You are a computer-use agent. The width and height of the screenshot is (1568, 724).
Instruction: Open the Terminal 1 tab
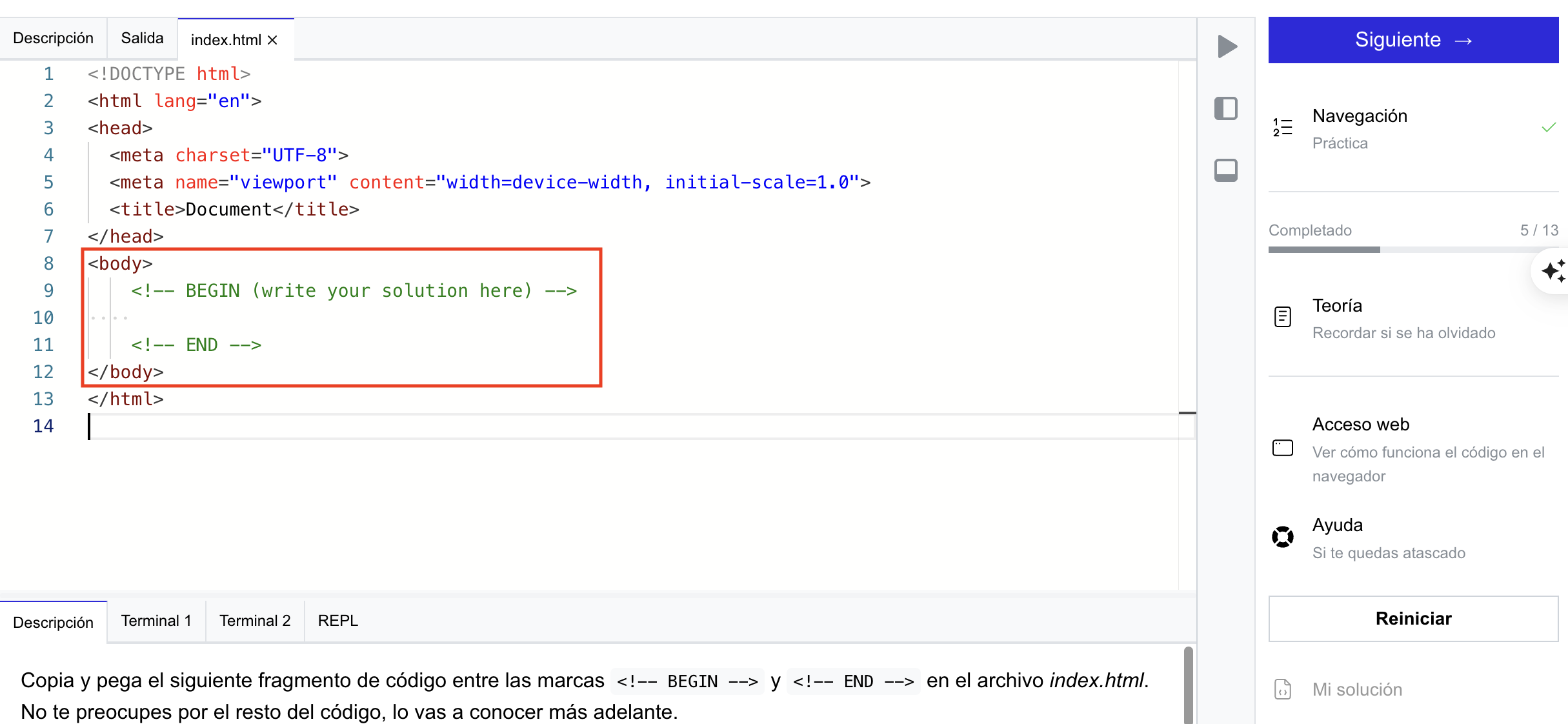point(156,621)
